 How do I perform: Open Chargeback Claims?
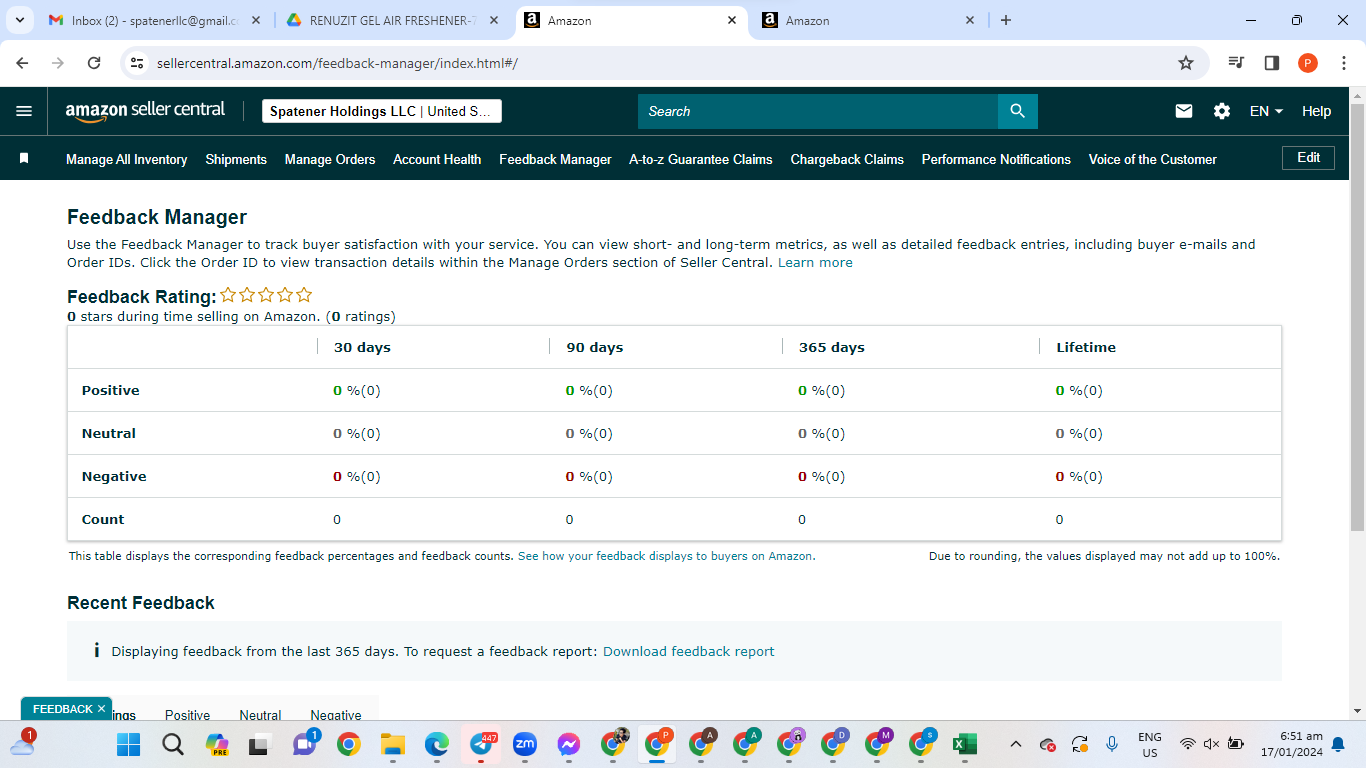(x=847, y=159)
